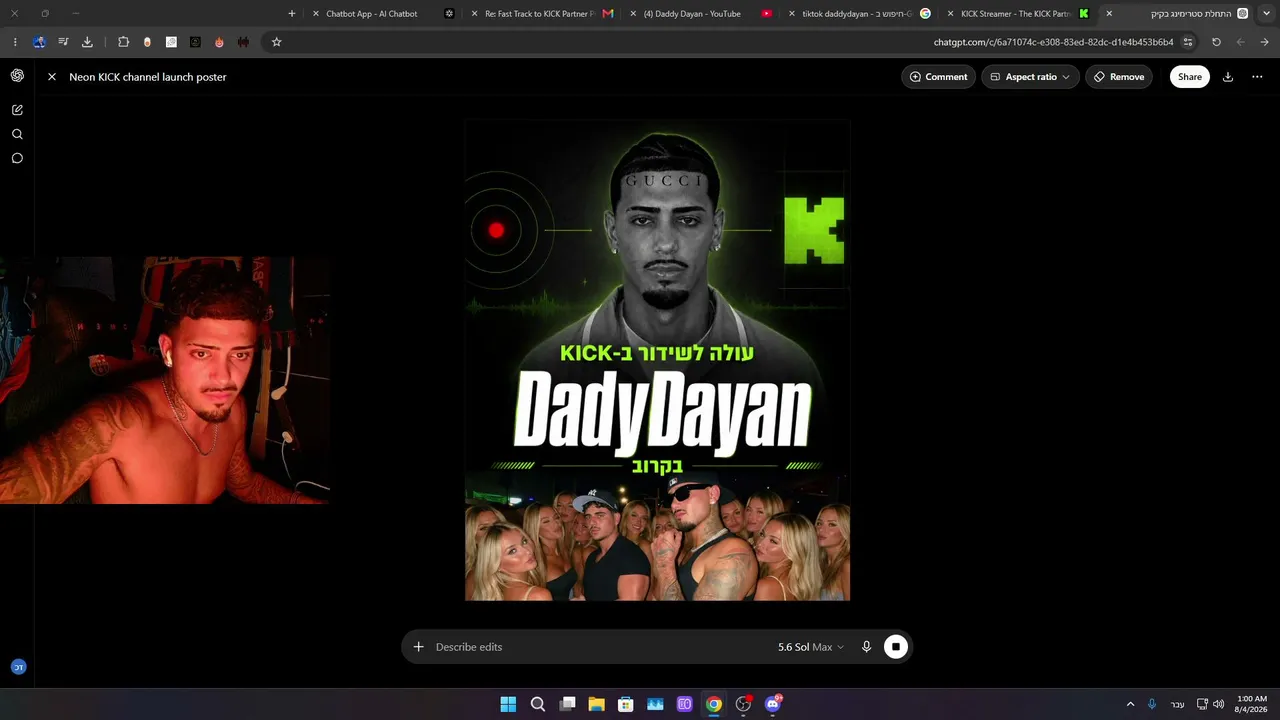This screenshot has height=720, width=1280.
Task: Show hidden system tray icons
Action: click(x=1131, y=704)
